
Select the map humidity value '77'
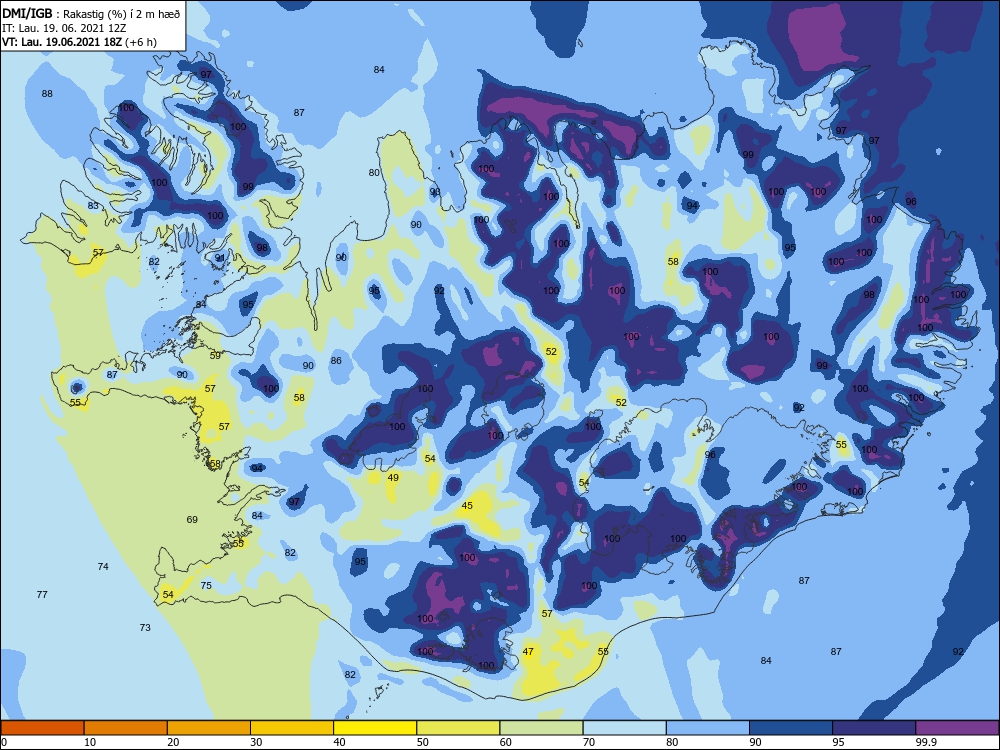point(42,594)
